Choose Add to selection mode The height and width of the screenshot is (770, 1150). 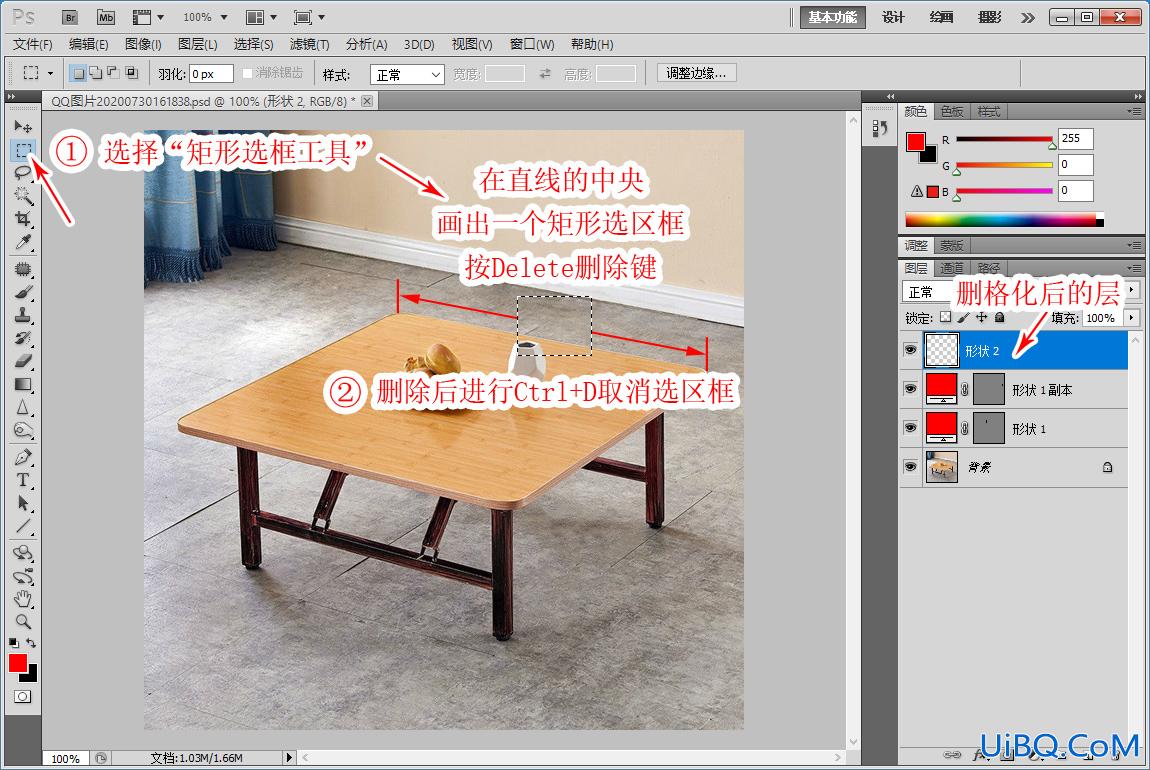click(x=95, y=73)
